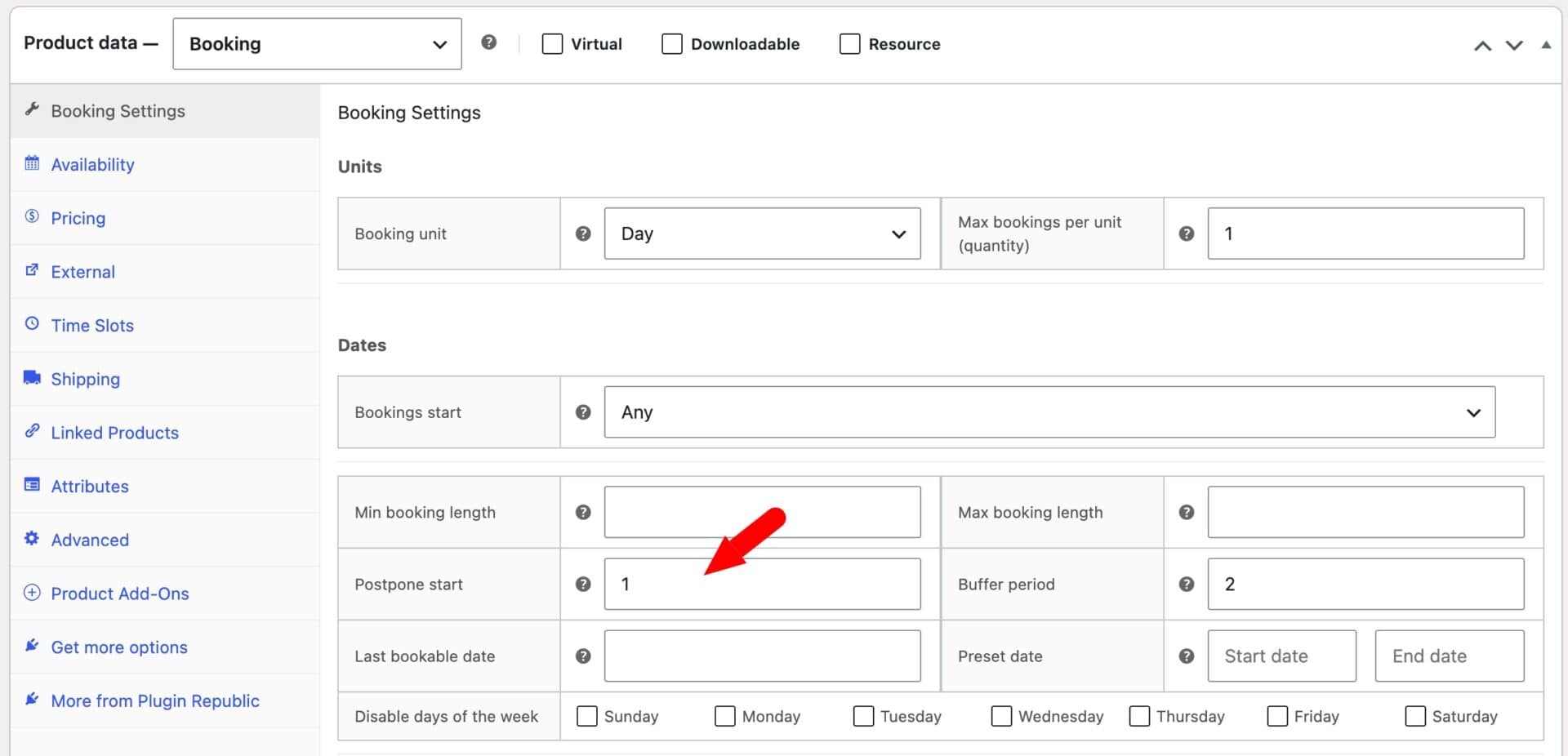This screenshot has width=1568, height=756.
Task: Click help icon for Bookings start
Action: pos(583,412)
